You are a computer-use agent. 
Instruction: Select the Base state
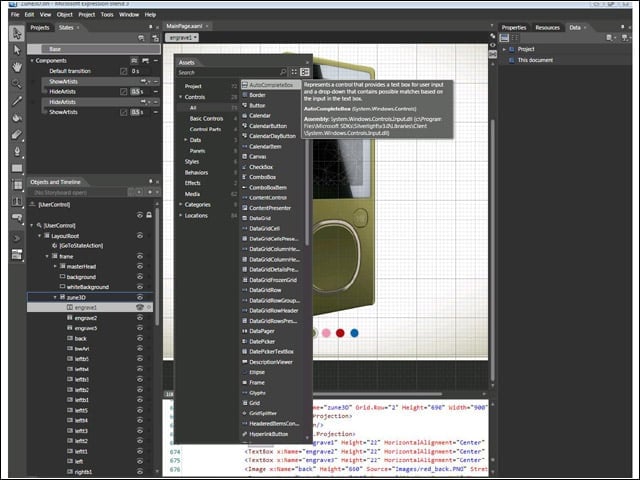point(93,49)
